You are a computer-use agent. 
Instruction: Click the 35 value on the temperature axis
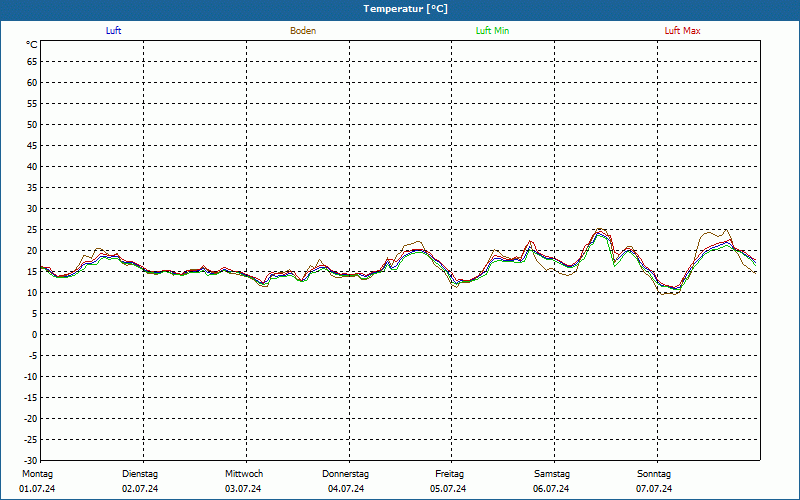(32, 188)
